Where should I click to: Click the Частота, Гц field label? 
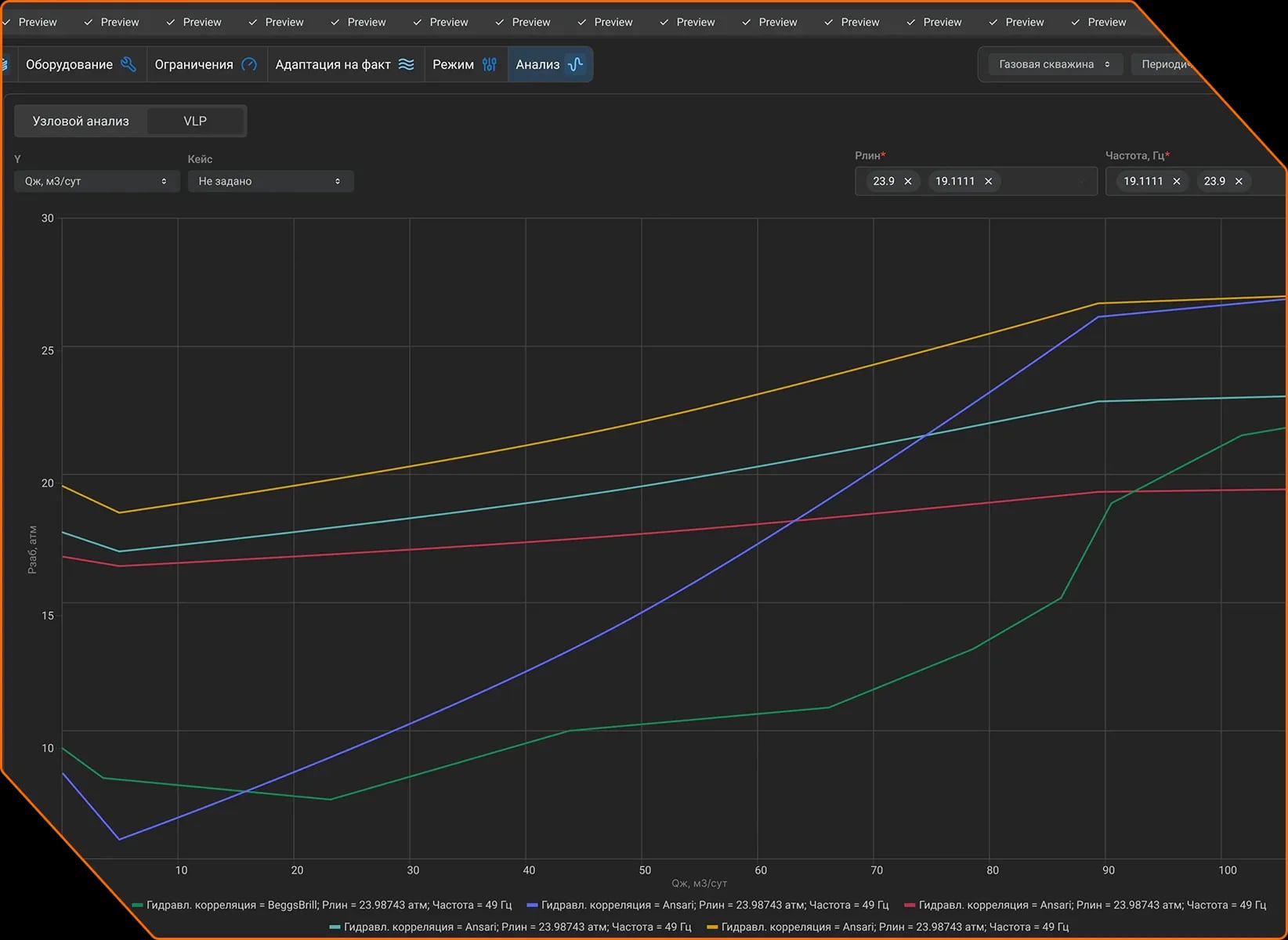tap(1138, 155)
